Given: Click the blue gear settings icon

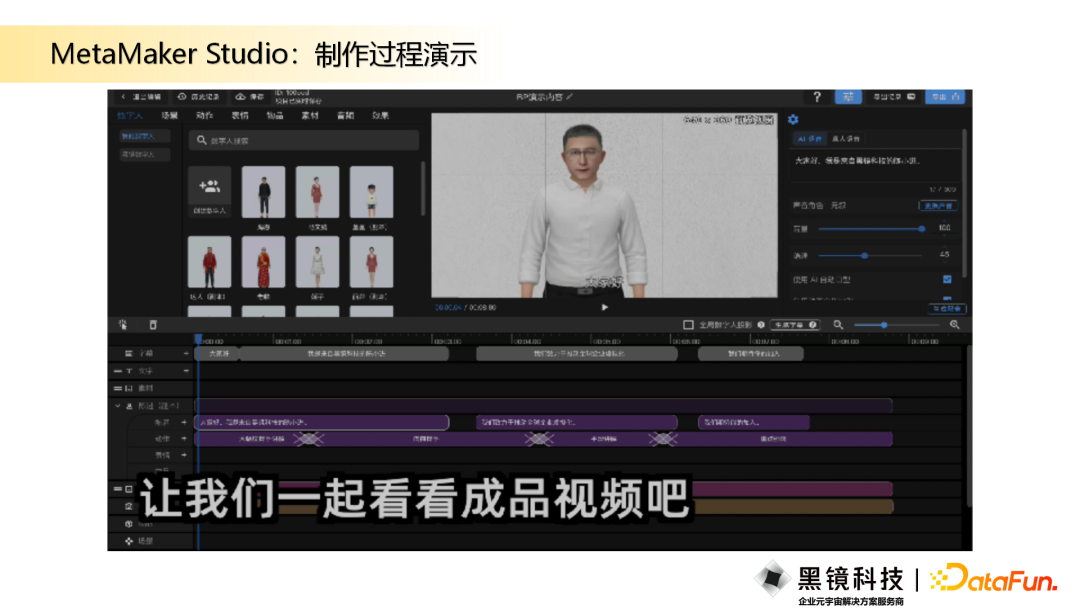Looking at the screenshot, I should tap(793, 120).
